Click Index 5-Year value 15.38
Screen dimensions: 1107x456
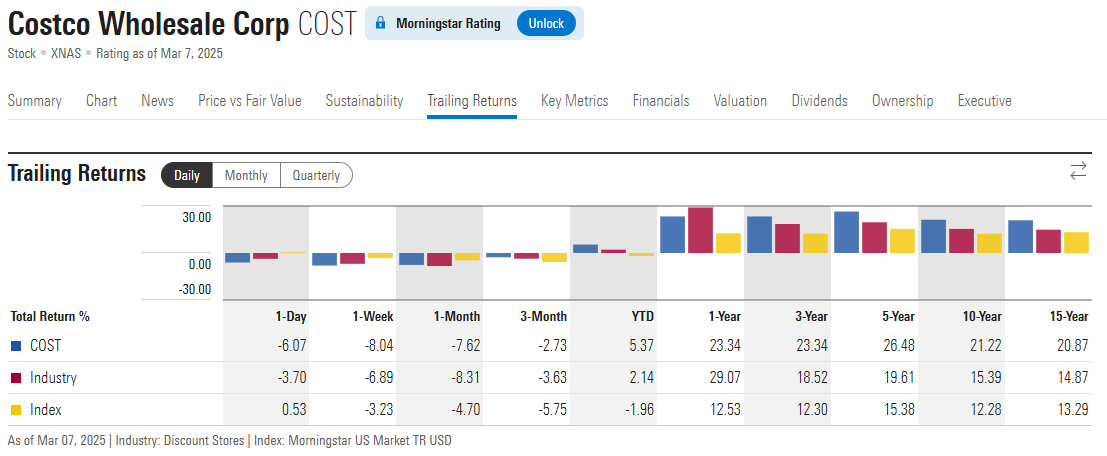coord(900,409)
